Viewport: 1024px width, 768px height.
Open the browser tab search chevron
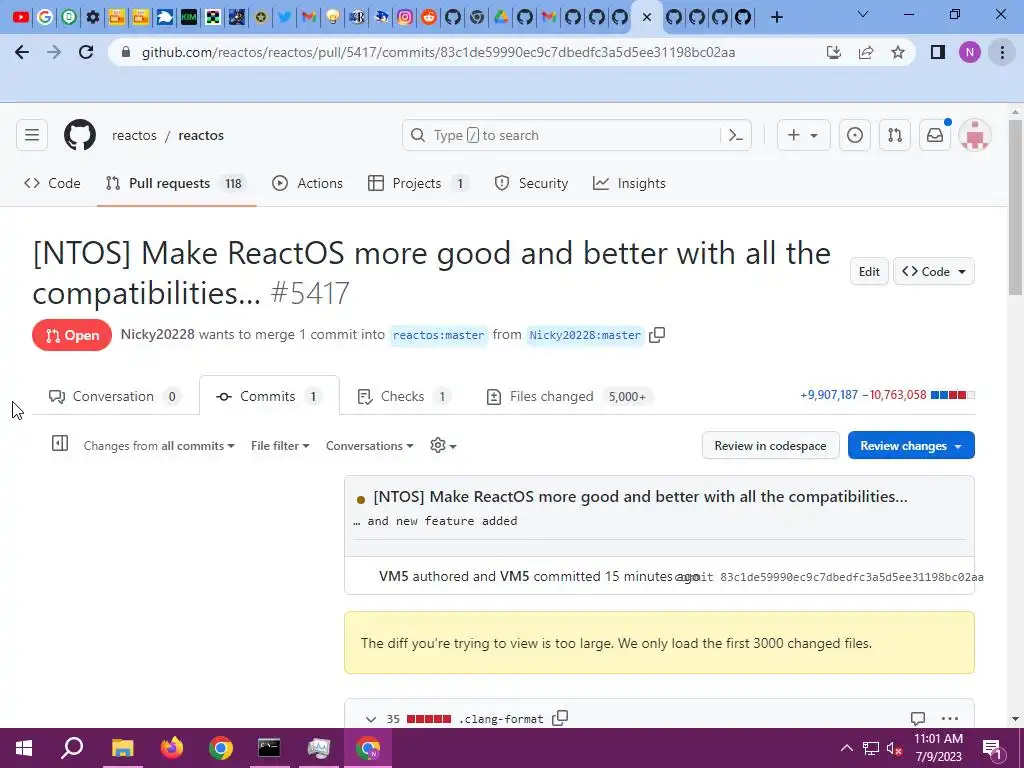pos(863,14)
